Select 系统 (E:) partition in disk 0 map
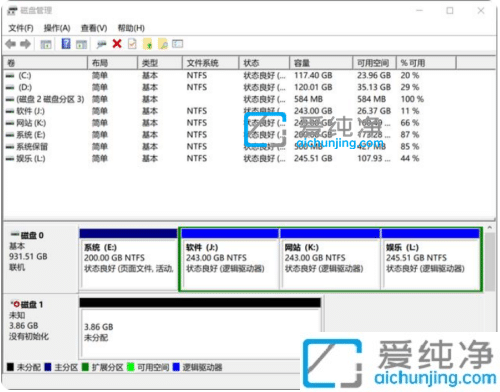 tap(128, 259)
